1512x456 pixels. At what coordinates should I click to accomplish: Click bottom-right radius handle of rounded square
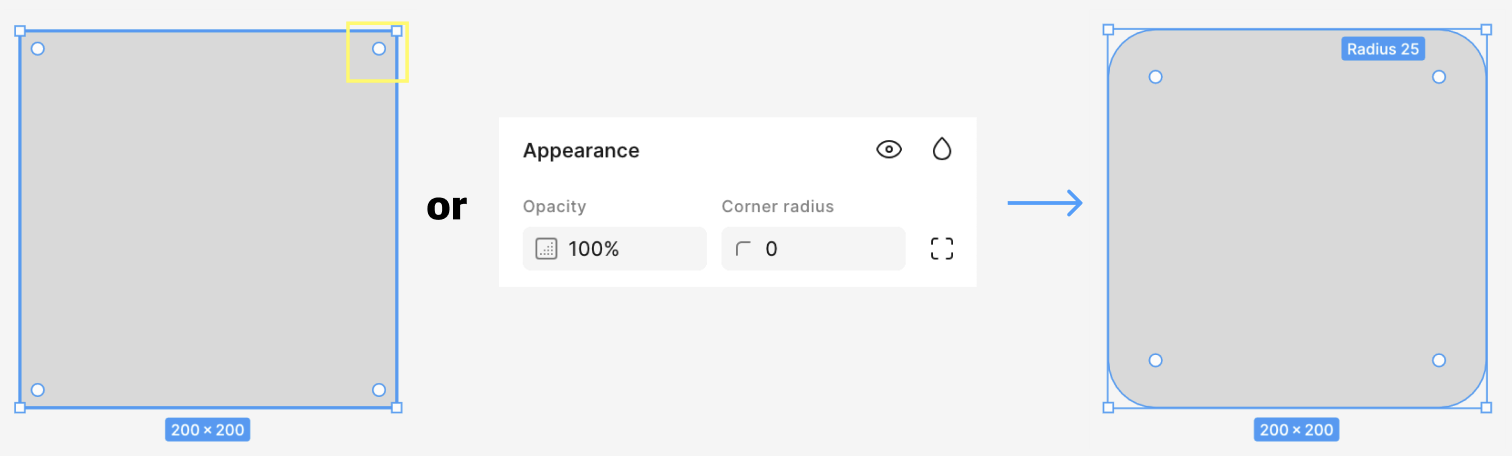1439,360
